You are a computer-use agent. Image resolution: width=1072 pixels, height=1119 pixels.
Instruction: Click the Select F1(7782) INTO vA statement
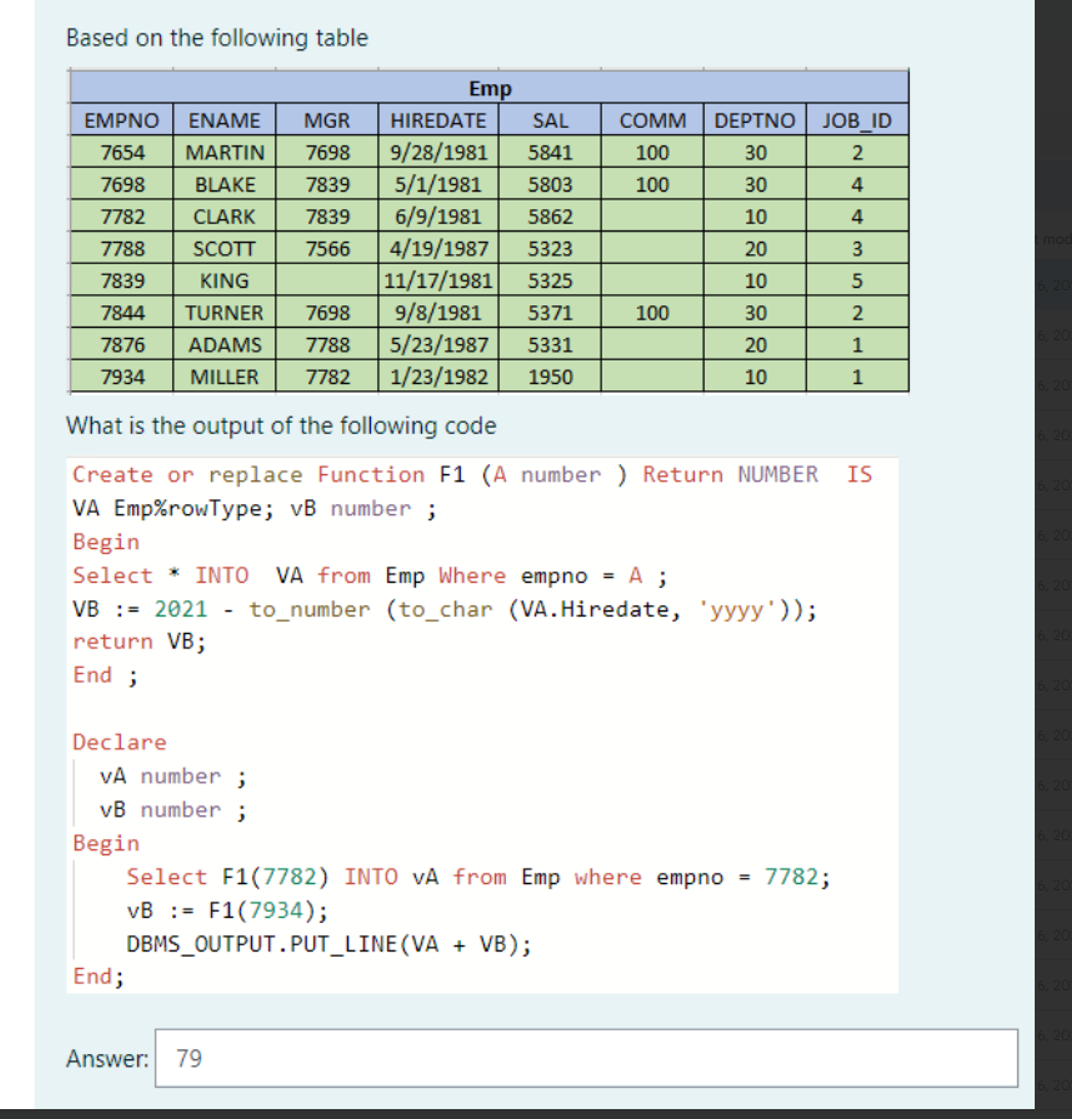coord(480,876)
